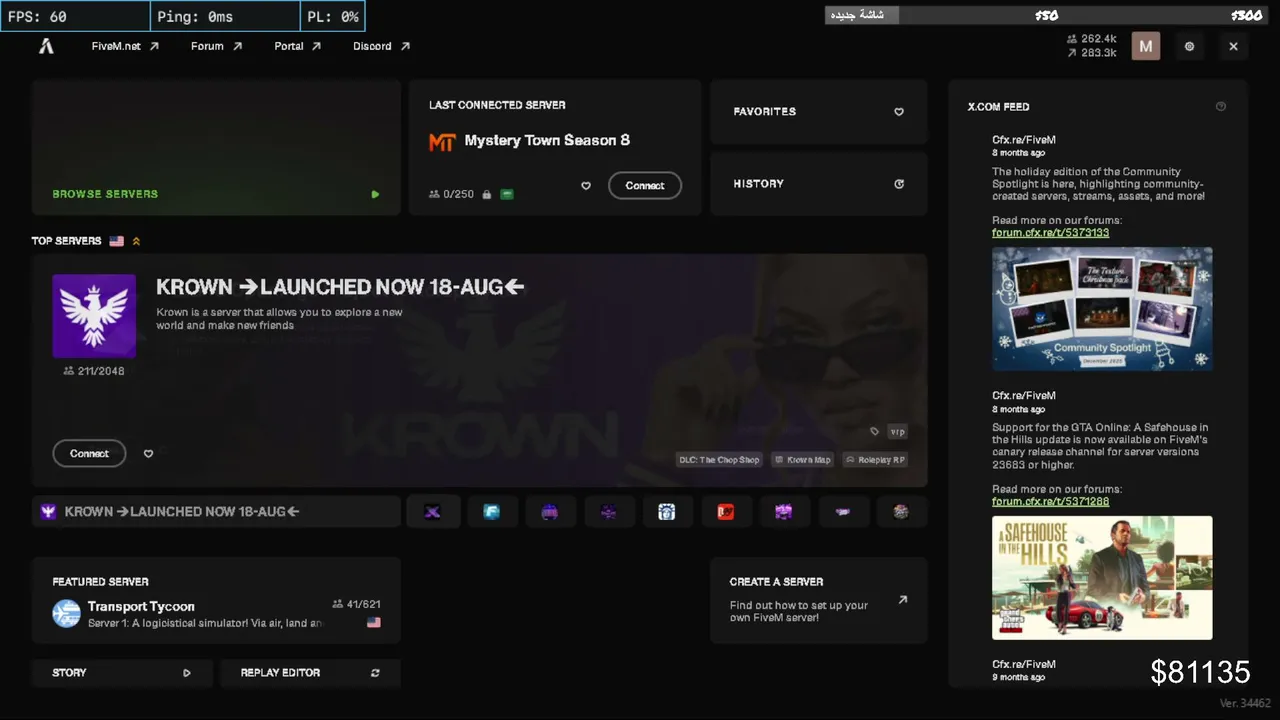The image size is (1280, 720).
Task: Collapse Top Servers with the double chevron
Action: pos(137,241)
